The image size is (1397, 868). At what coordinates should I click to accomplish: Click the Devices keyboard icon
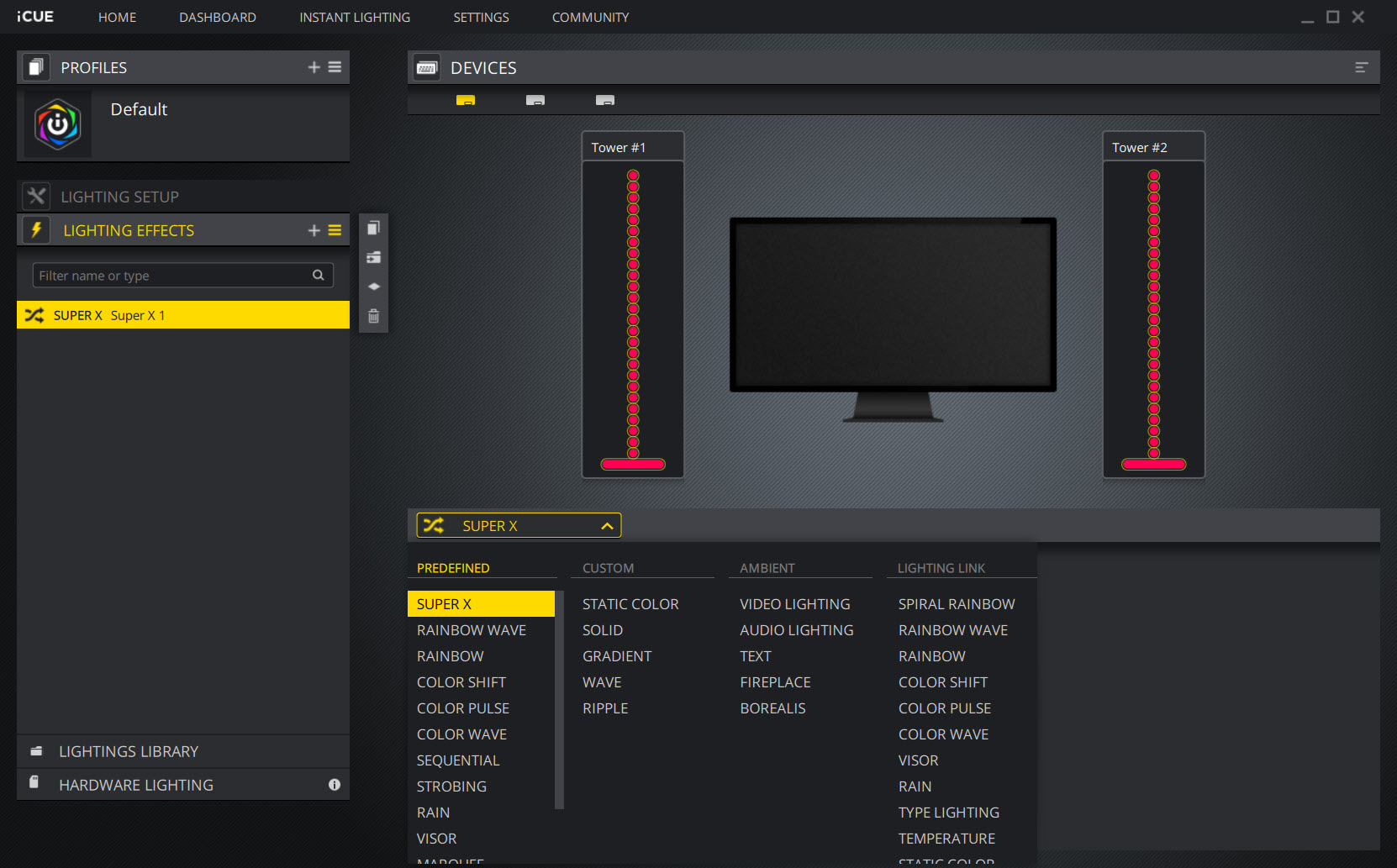click(x=427, y=68)
